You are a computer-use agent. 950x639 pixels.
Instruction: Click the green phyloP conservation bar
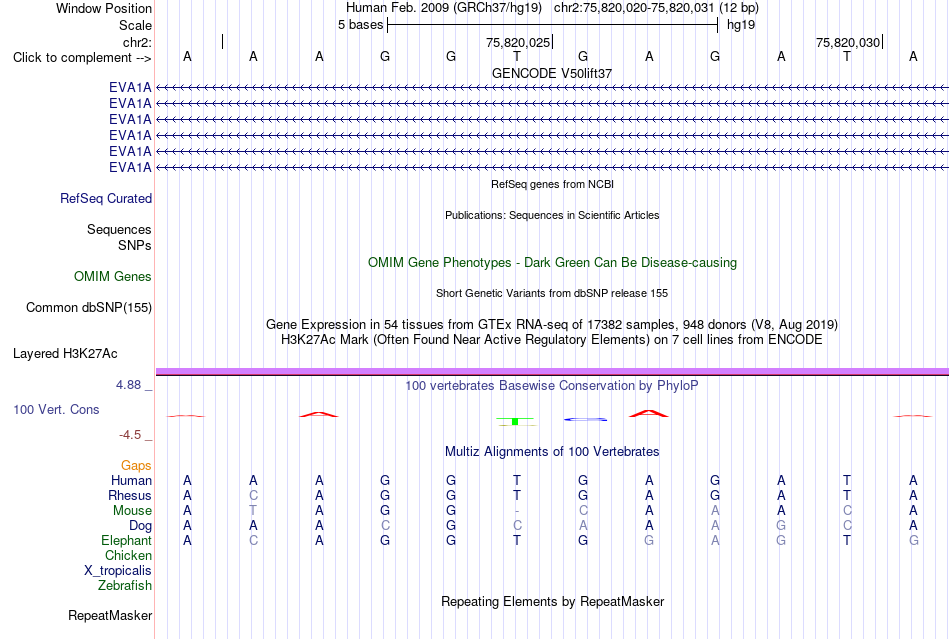coord(516,421)
